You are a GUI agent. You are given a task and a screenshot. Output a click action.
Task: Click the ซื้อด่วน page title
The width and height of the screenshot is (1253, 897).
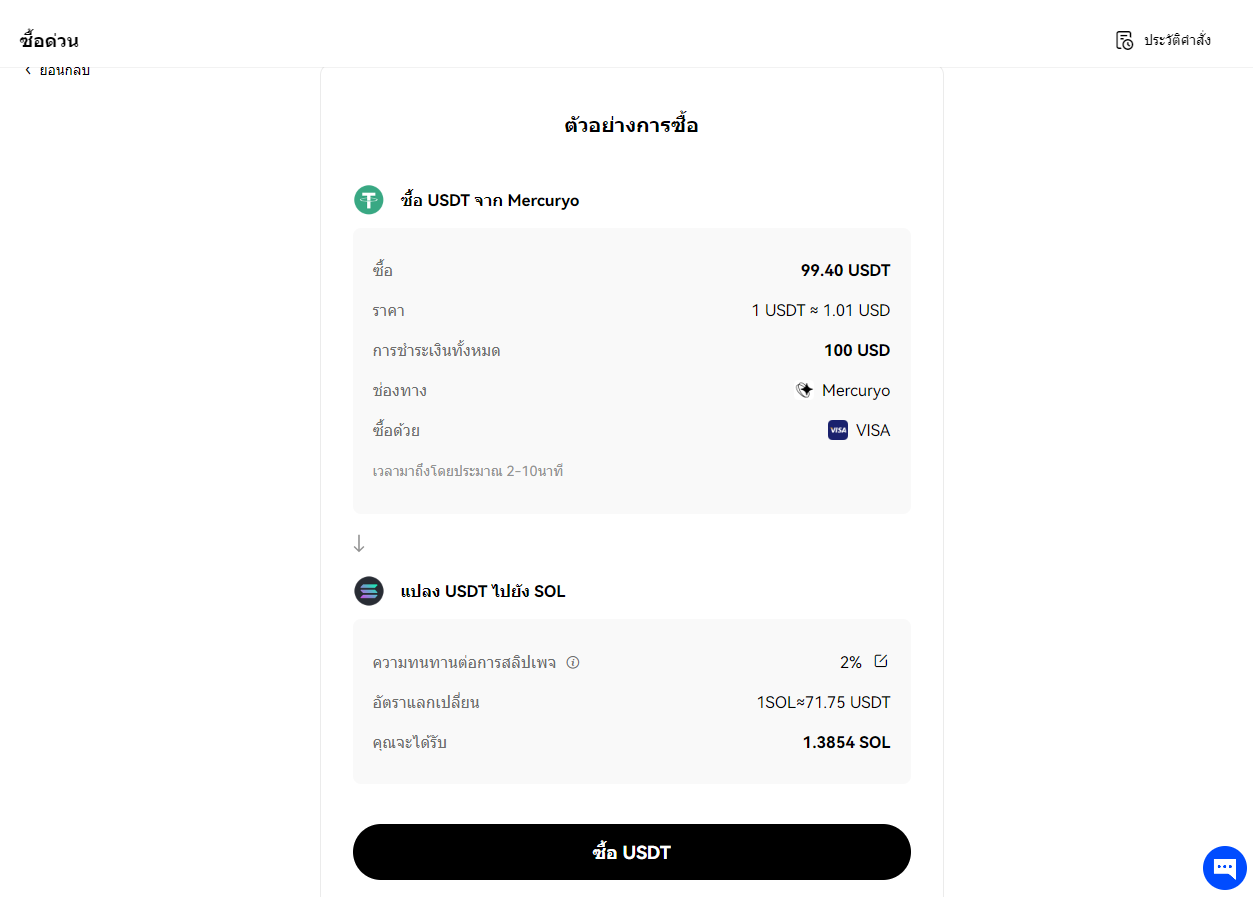tap(49, 41)
